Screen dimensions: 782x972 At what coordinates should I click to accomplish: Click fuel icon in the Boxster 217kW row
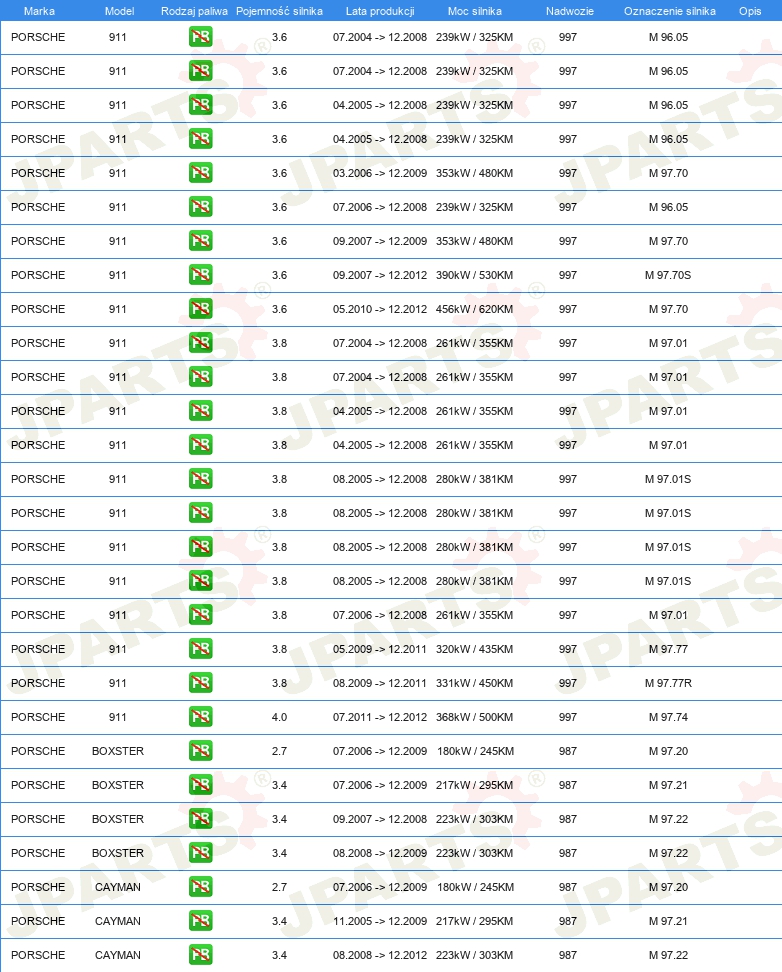200,785
